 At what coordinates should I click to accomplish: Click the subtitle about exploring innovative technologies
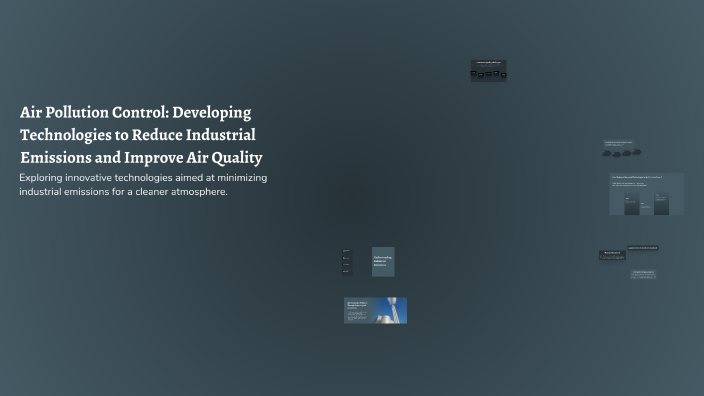[x=143, y=185]
